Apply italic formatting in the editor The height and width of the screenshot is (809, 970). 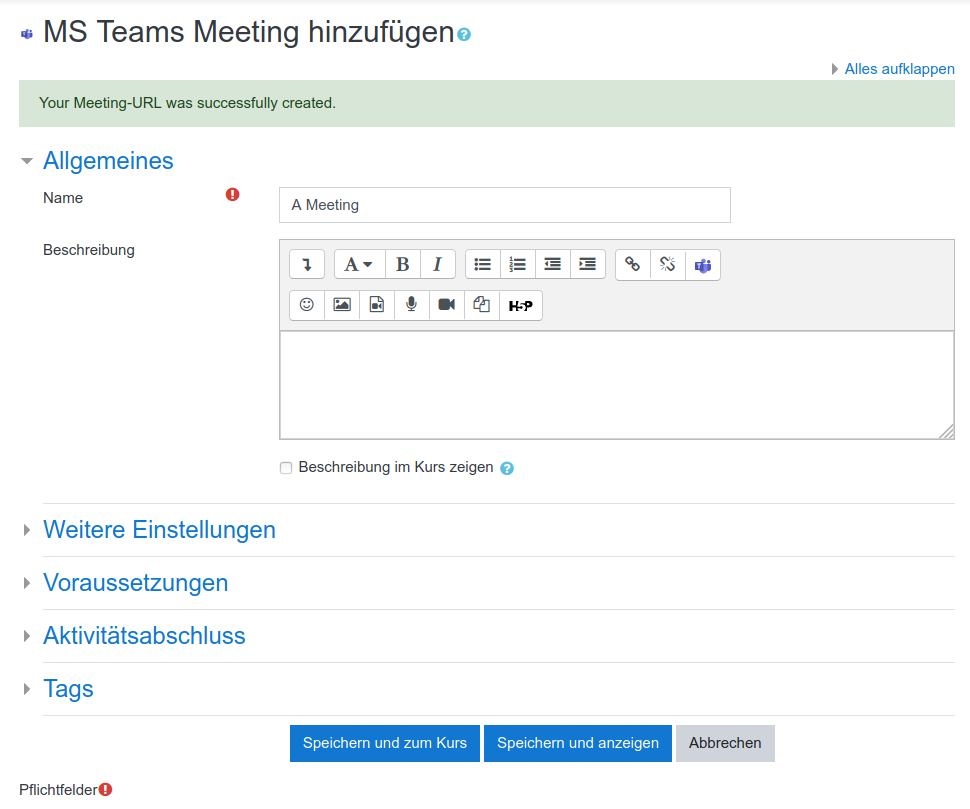click(438, 264)
